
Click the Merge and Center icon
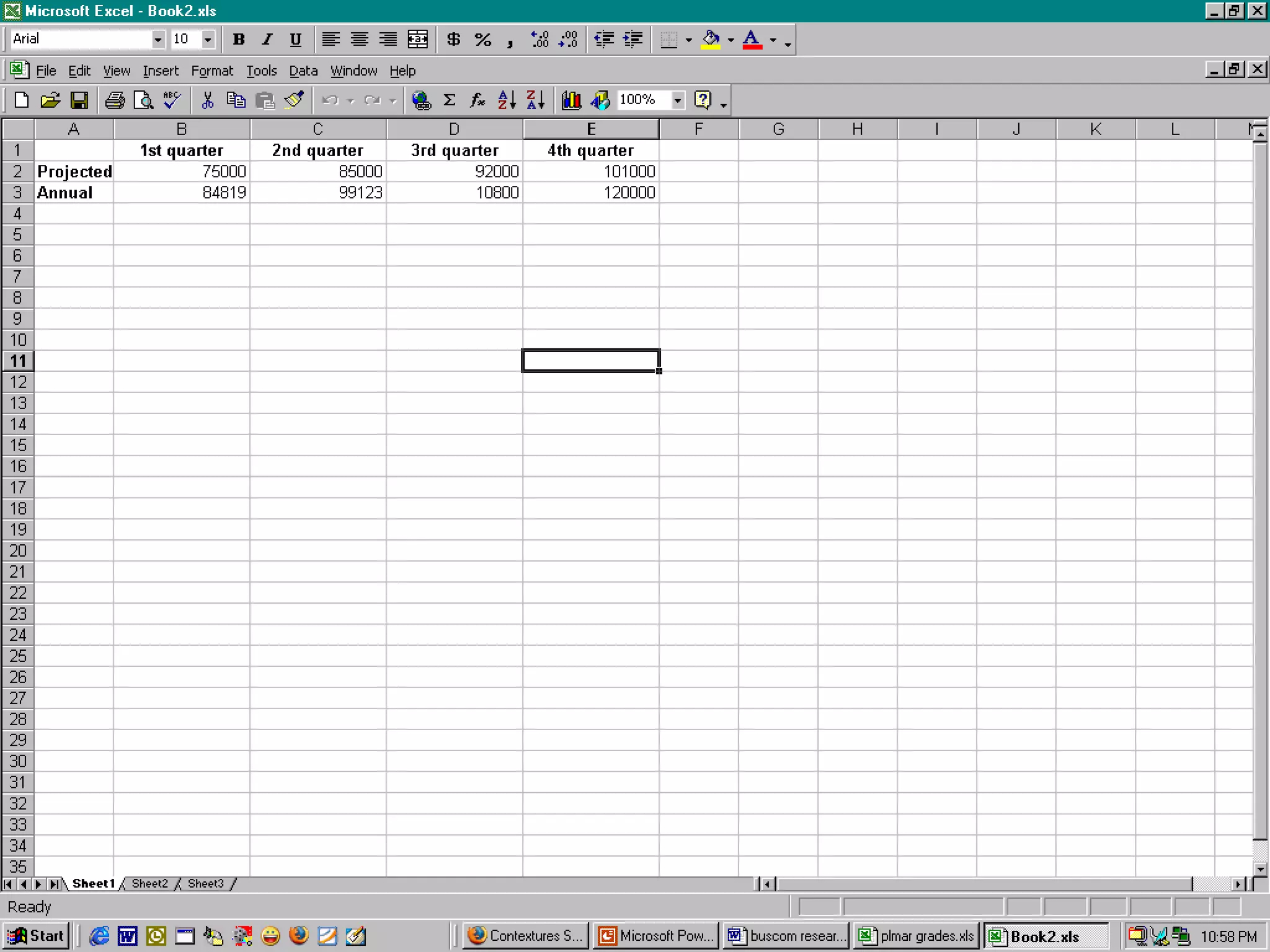(x=417, y=40)
